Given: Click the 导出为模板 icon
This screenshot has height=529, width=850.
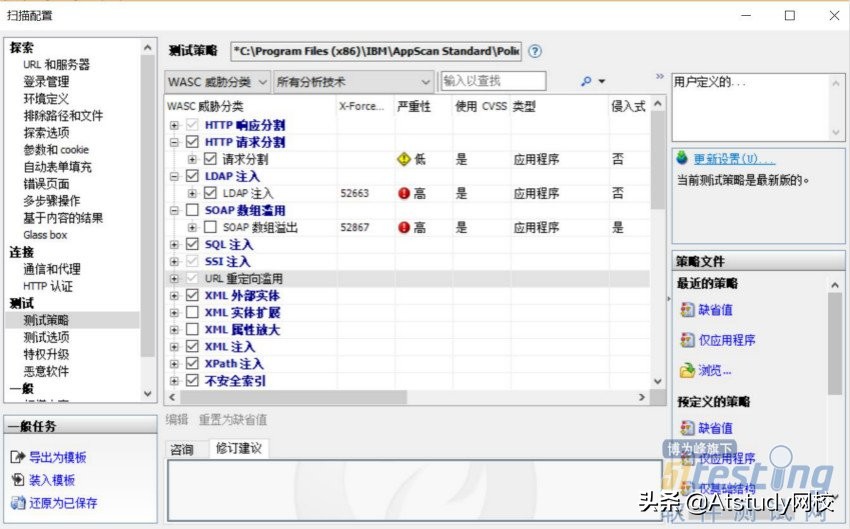Looking at the screenshot, I should [x=18, y=457].
